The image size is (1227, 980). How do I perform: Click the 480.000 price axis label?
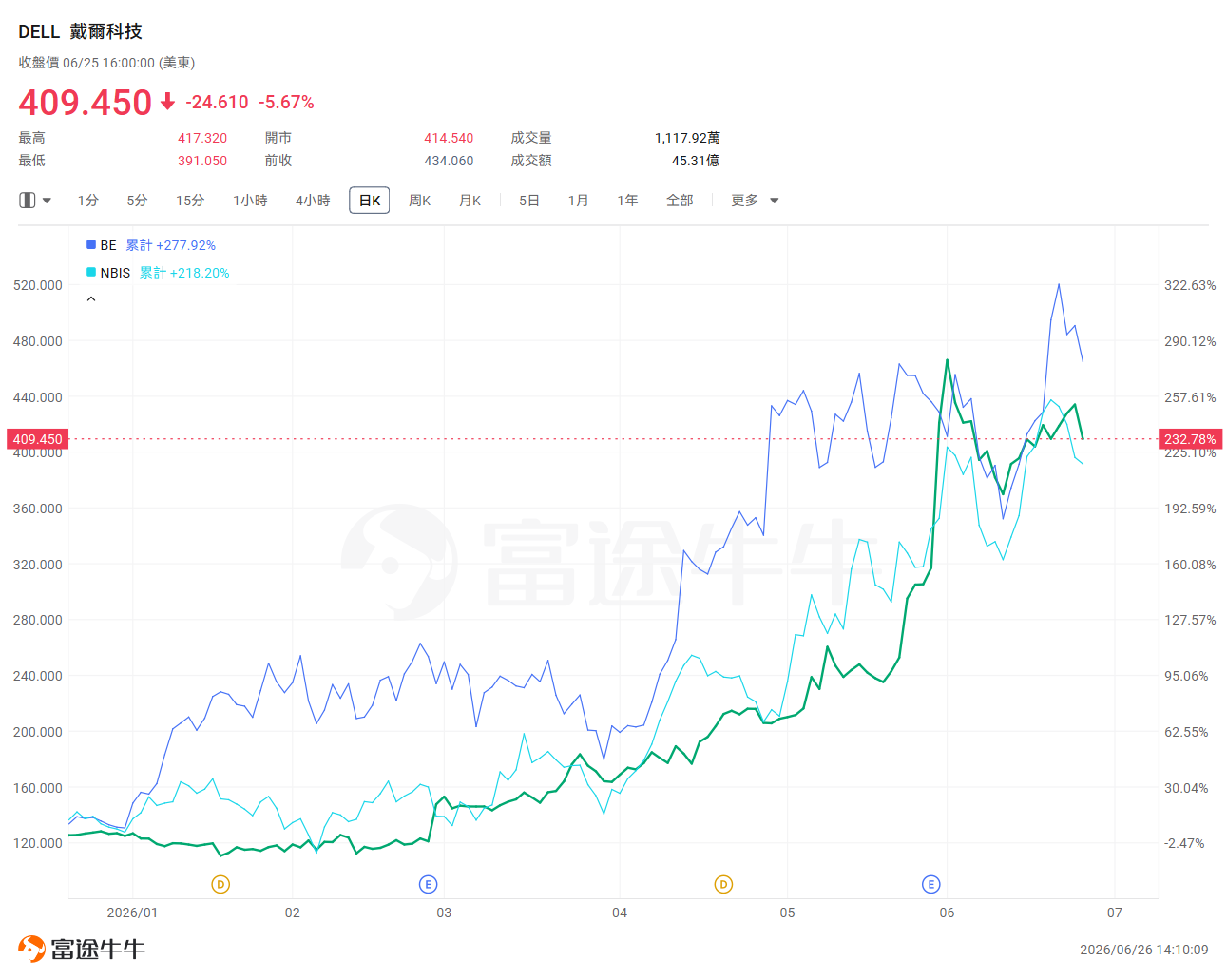[x=38, y=341]
